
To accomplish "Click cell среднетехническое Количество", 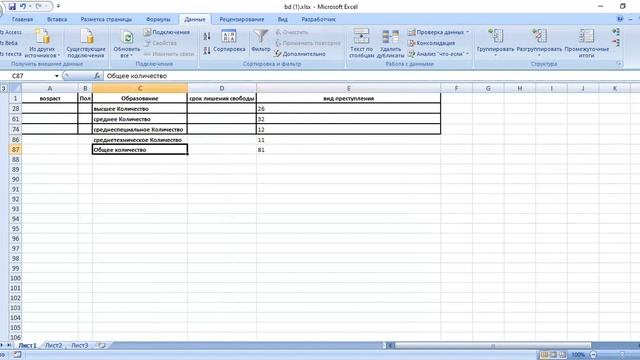I will coord(140,140).
